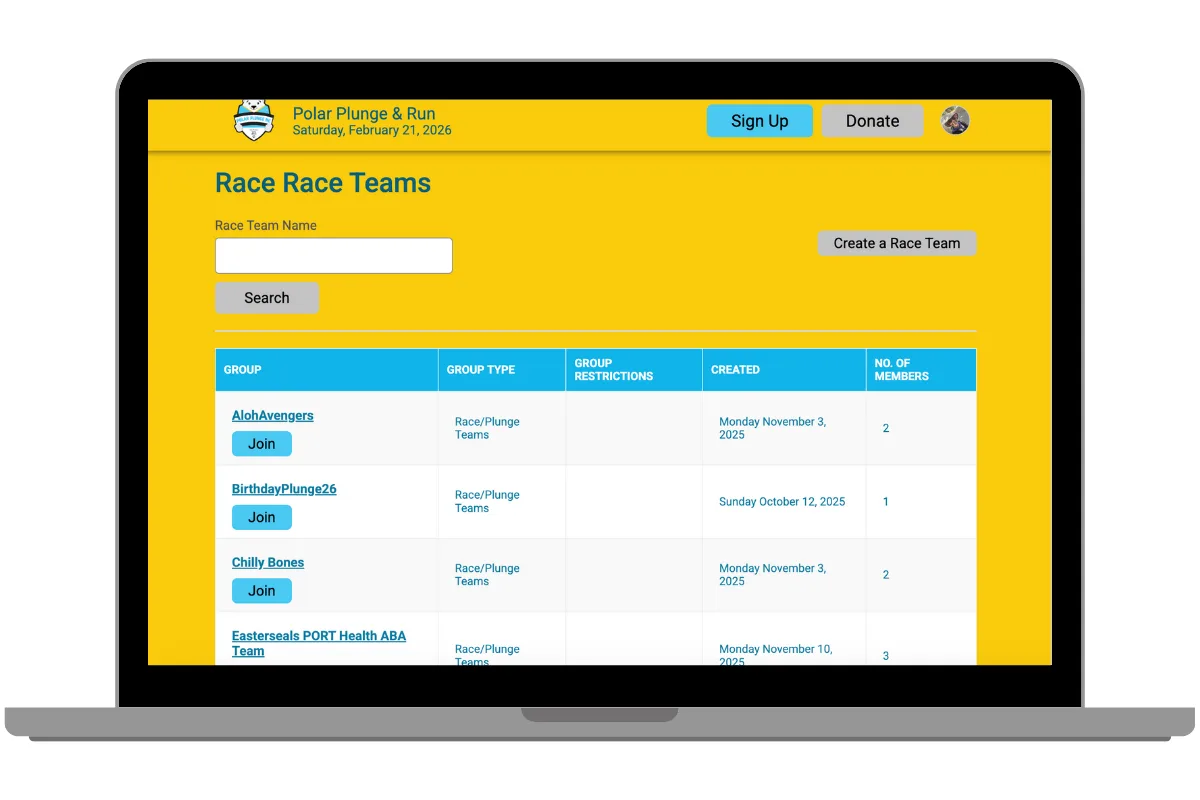1200x800 pixels.
Task: Open the BirthdayPlunge26 team link
Action: [x=284, y=489]
